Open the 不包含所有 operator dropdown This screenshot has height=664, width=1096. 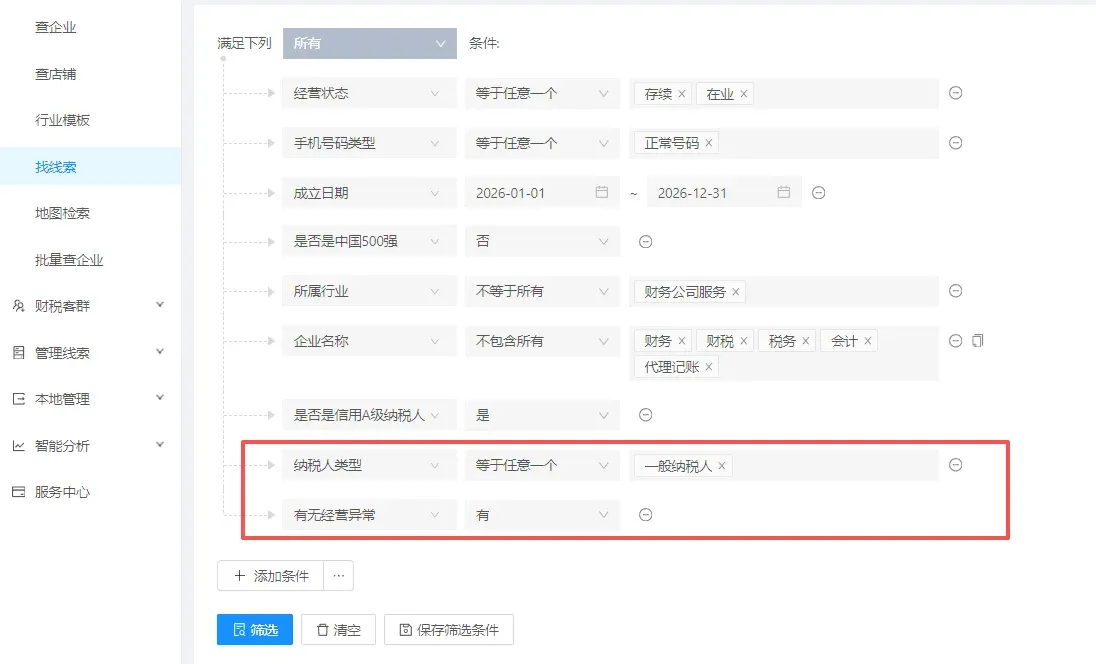pyautogui.click(x=542, y=341)
